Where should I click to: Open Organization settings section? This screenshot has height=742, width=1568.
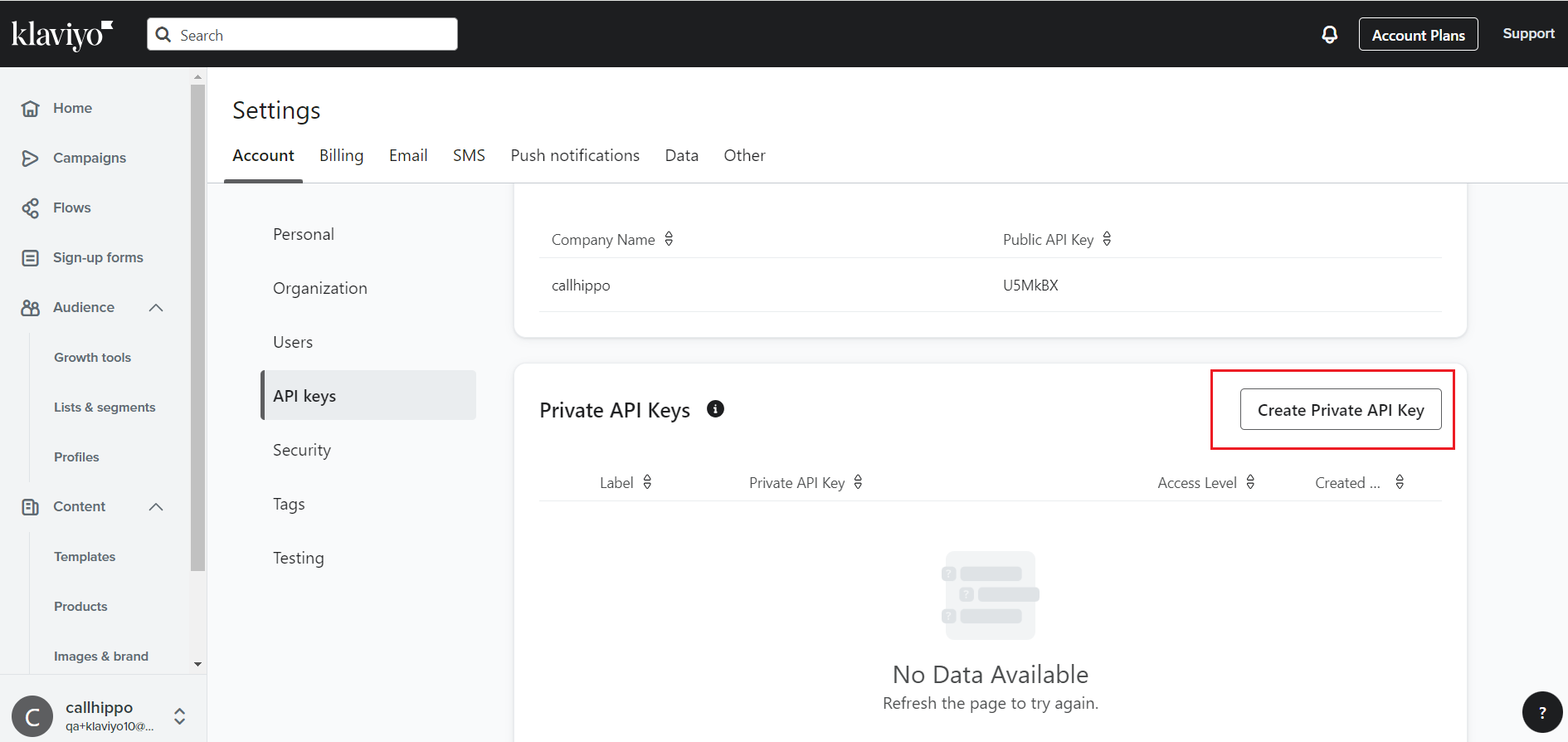(368, 289)
